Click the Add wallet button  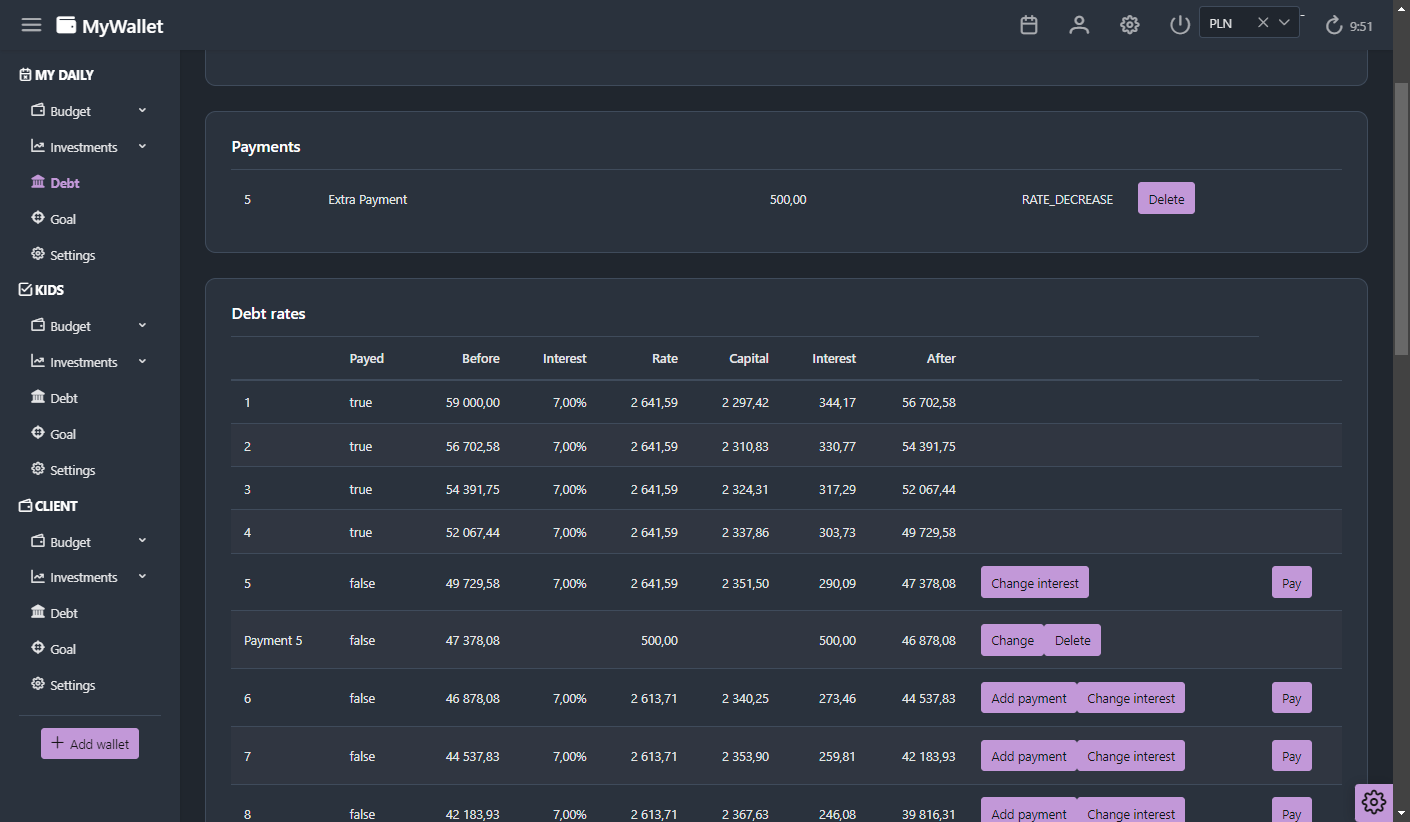90,744
